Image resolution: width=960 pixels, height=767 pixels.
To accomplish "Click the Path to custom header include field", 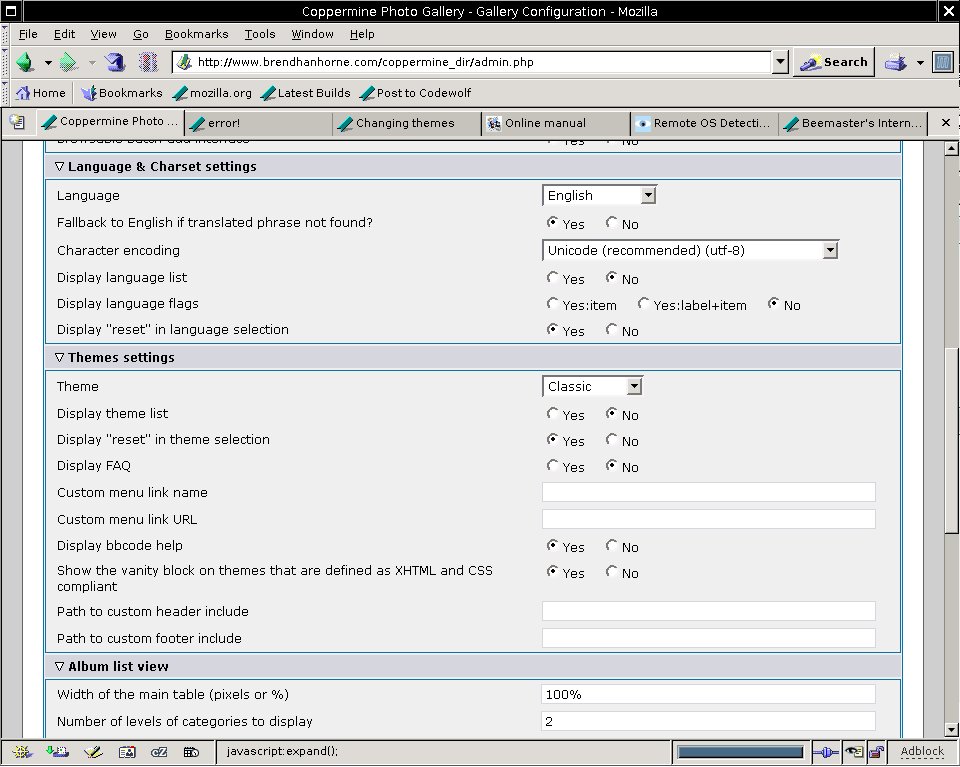I will (x=708, y=611).
